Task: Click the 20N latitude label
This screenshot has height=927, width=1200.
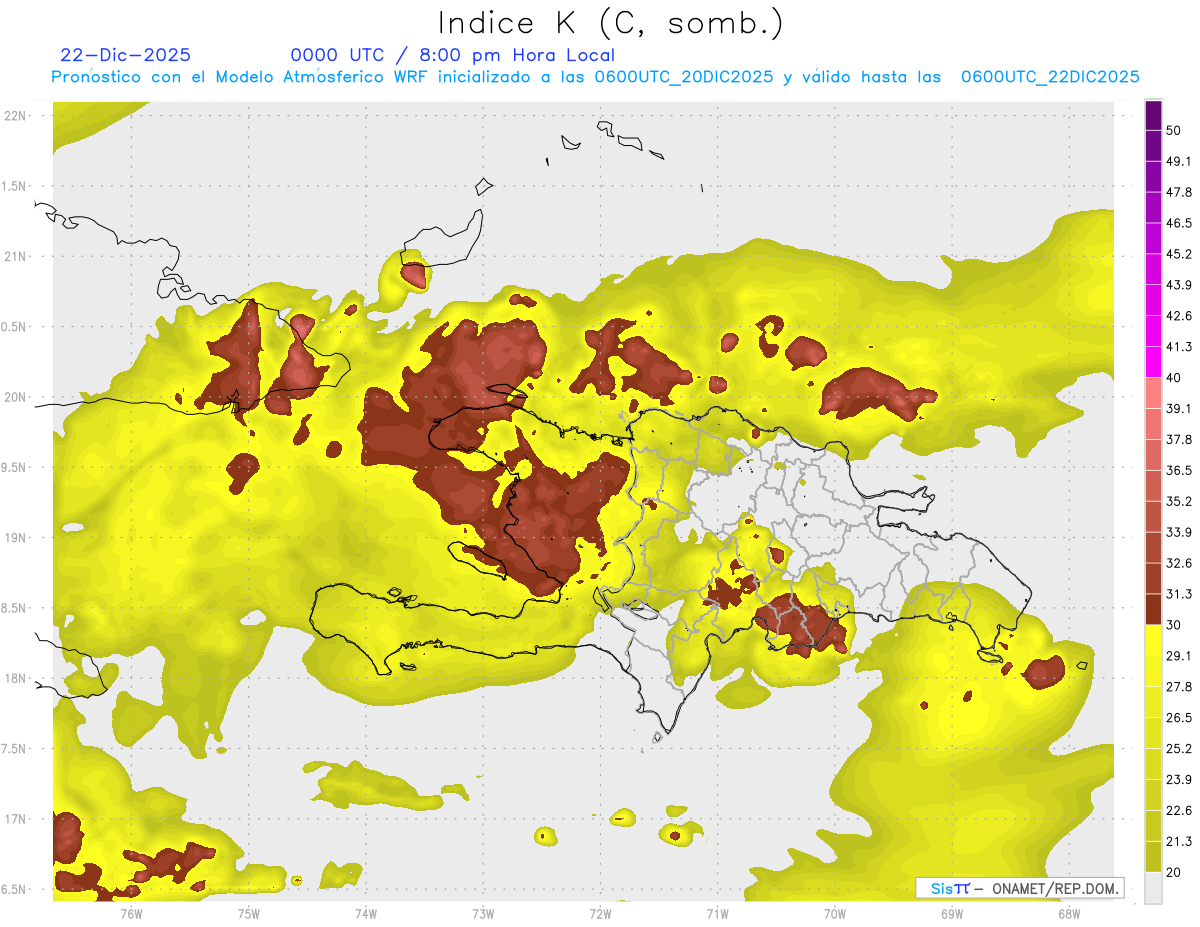Action: (x=17, y=398)
